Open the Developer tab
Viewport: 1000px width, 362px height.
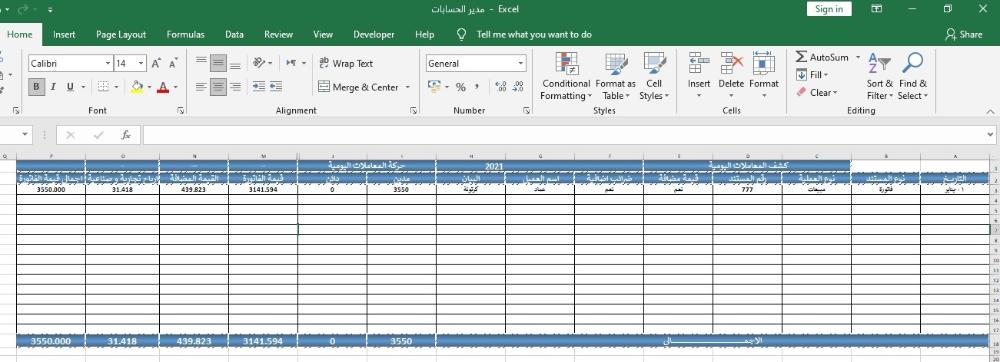[x=374, y=34]
